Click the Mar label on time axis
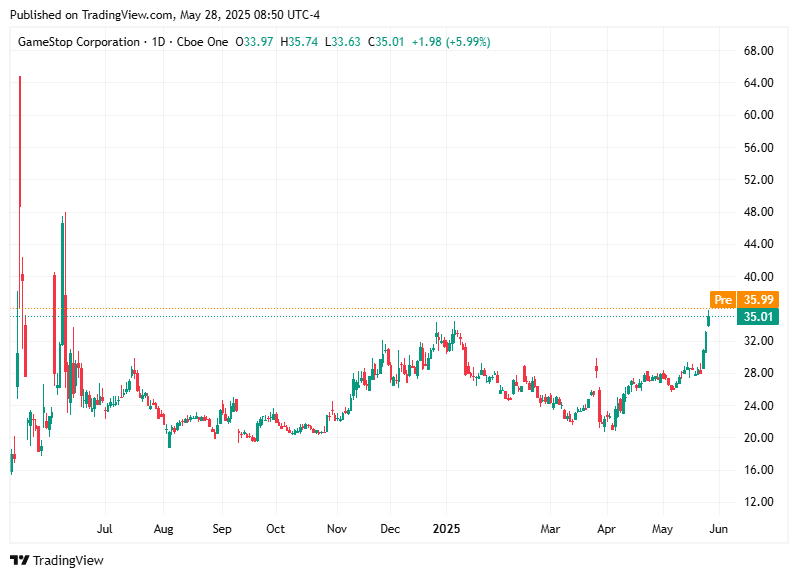Image resolution: width=798 pixels, height=578 pixels. [x=550, y=529]
